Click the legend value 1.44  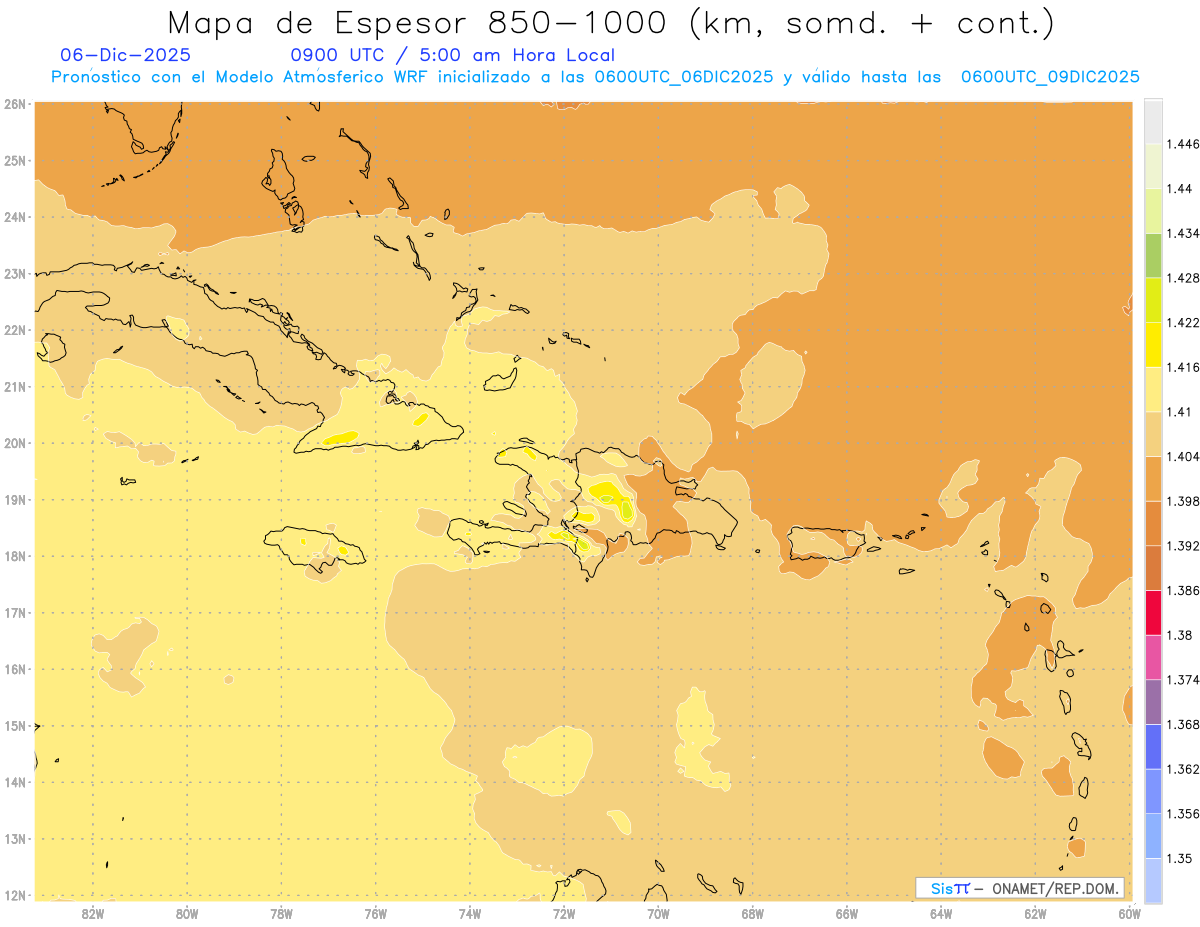[x=1179, y=189]
